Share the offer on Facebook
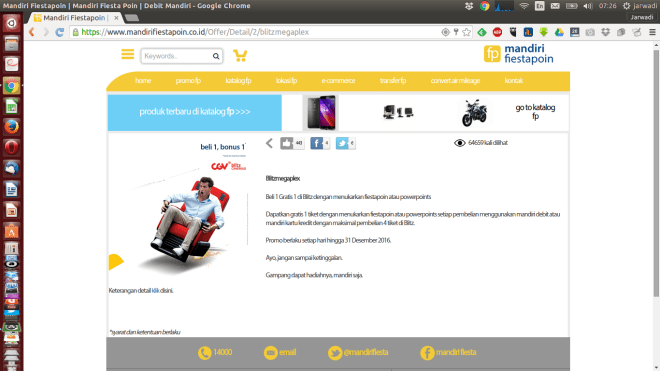This screenshot has width=660, height=371. [x=317, y=143]
